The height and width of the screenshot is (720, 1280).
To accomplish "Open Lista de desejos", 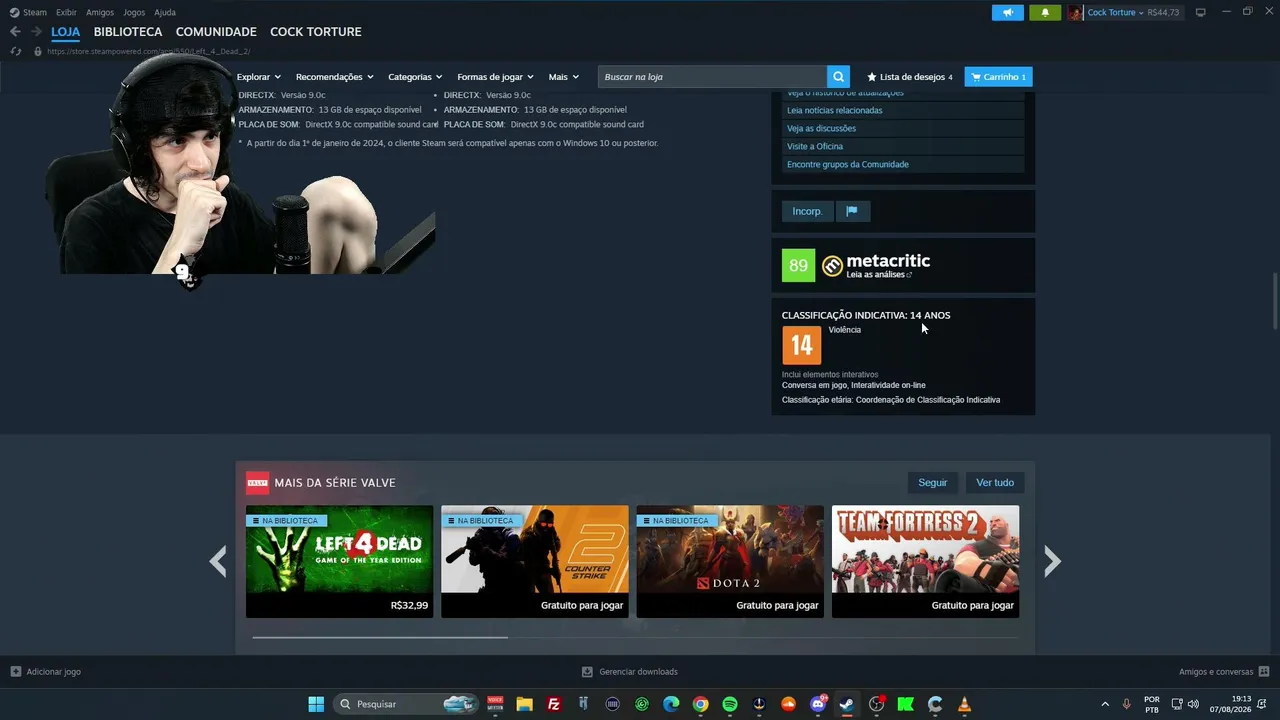I will click(910, 77).
